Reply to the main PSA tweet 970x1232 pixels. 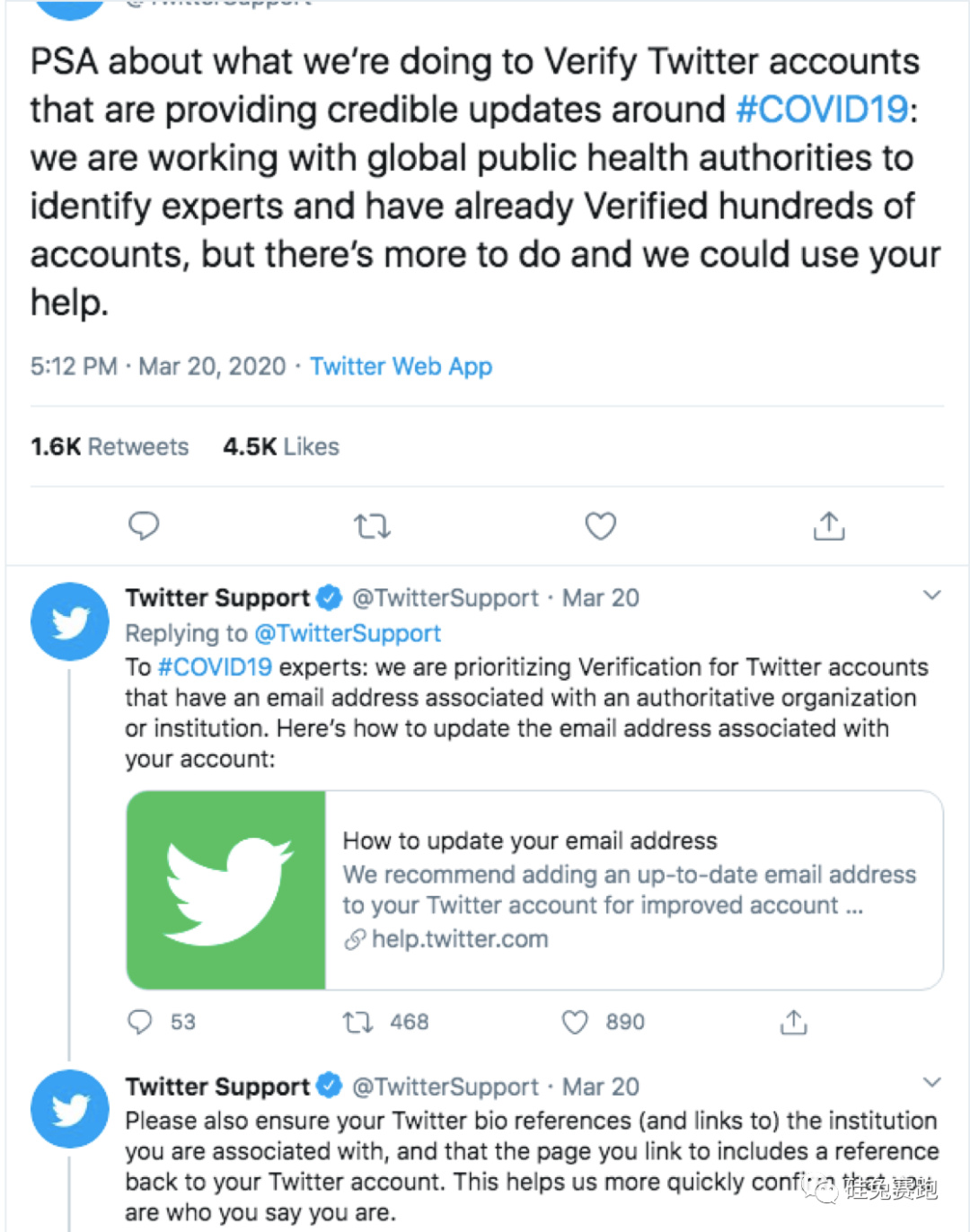[x=144, y=525]
